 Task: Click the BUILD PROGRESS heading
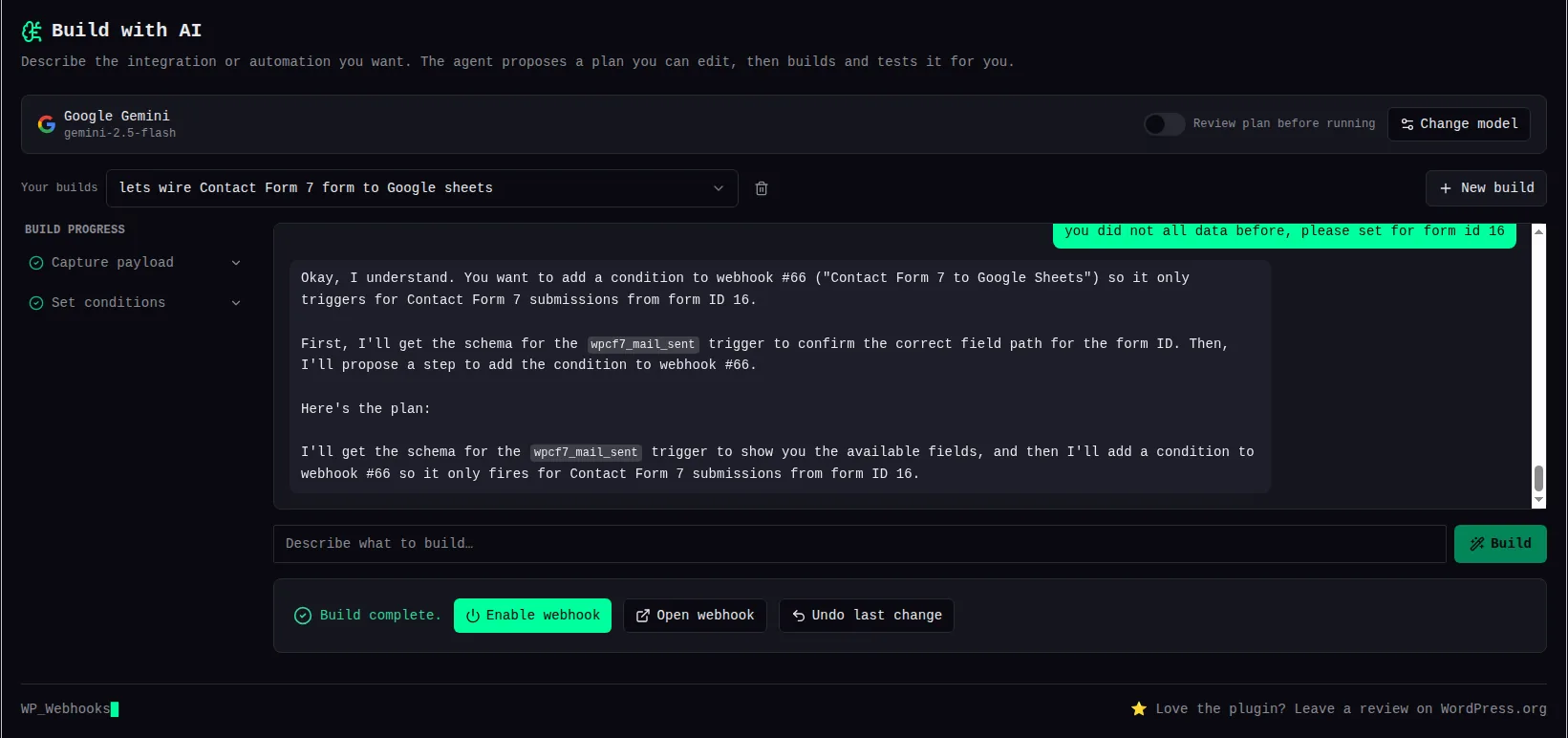tap(75, 229)
